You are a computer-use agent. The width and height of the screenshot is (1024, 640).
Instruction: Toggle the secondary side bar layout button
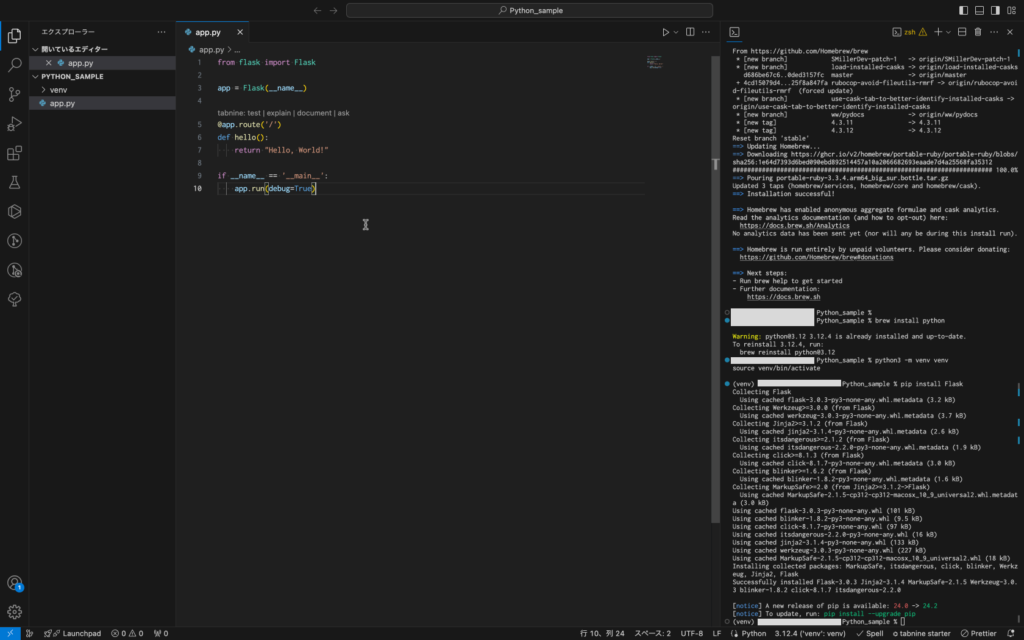995,10
